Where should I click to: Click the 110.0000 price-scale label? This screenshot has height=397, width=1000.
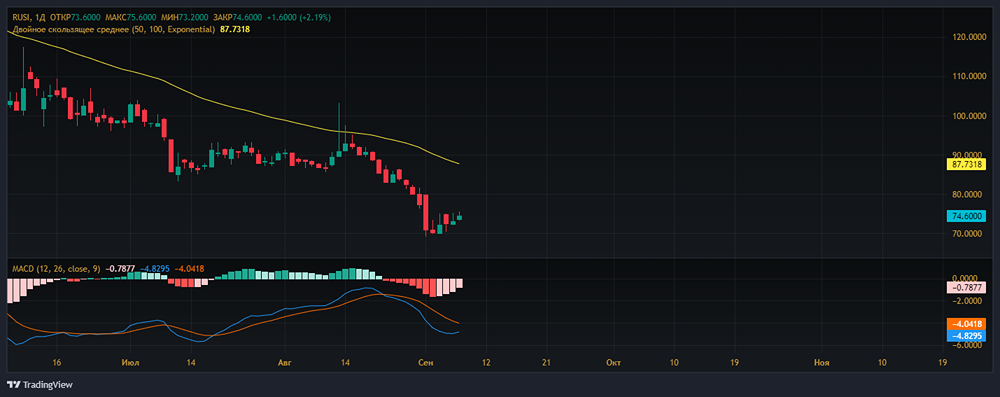point(968,77)
